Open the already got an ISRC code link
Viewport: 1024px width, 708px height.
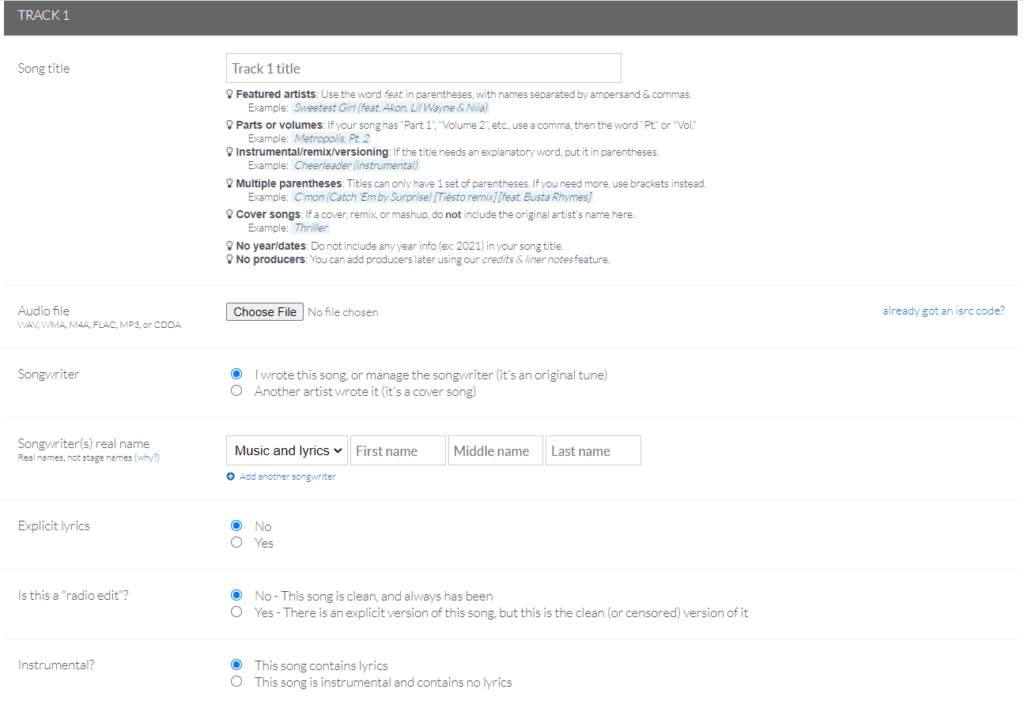point(943,311)
